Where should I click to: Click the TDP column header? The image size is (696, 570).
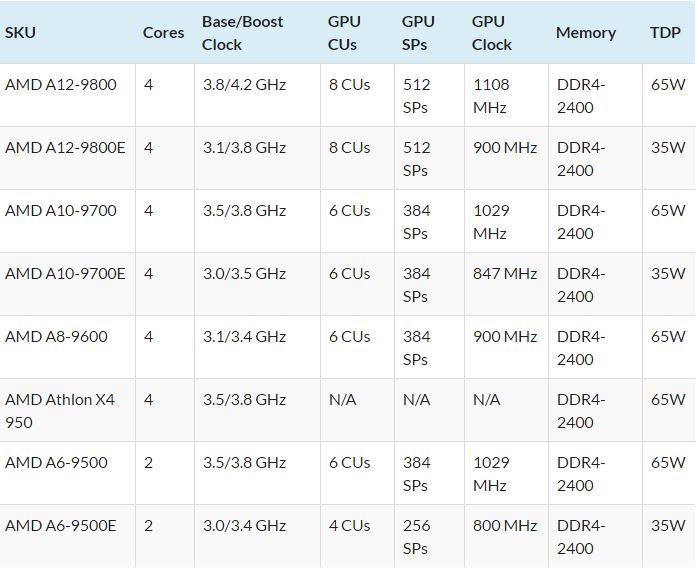pyautogui.click(x=665, y=32)
